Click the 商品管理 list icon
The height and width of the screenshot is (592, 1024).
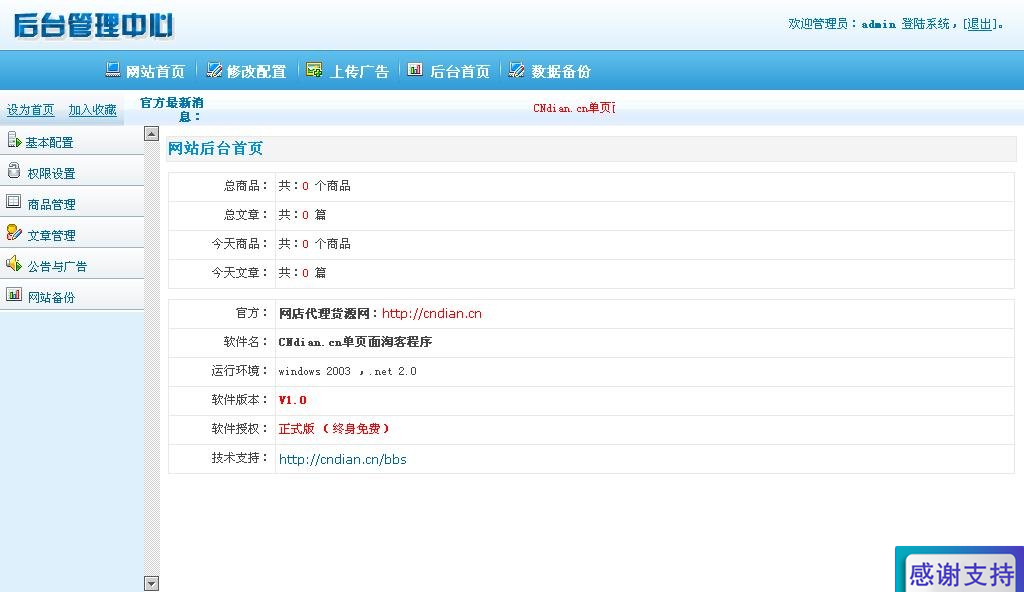[14, 201]
